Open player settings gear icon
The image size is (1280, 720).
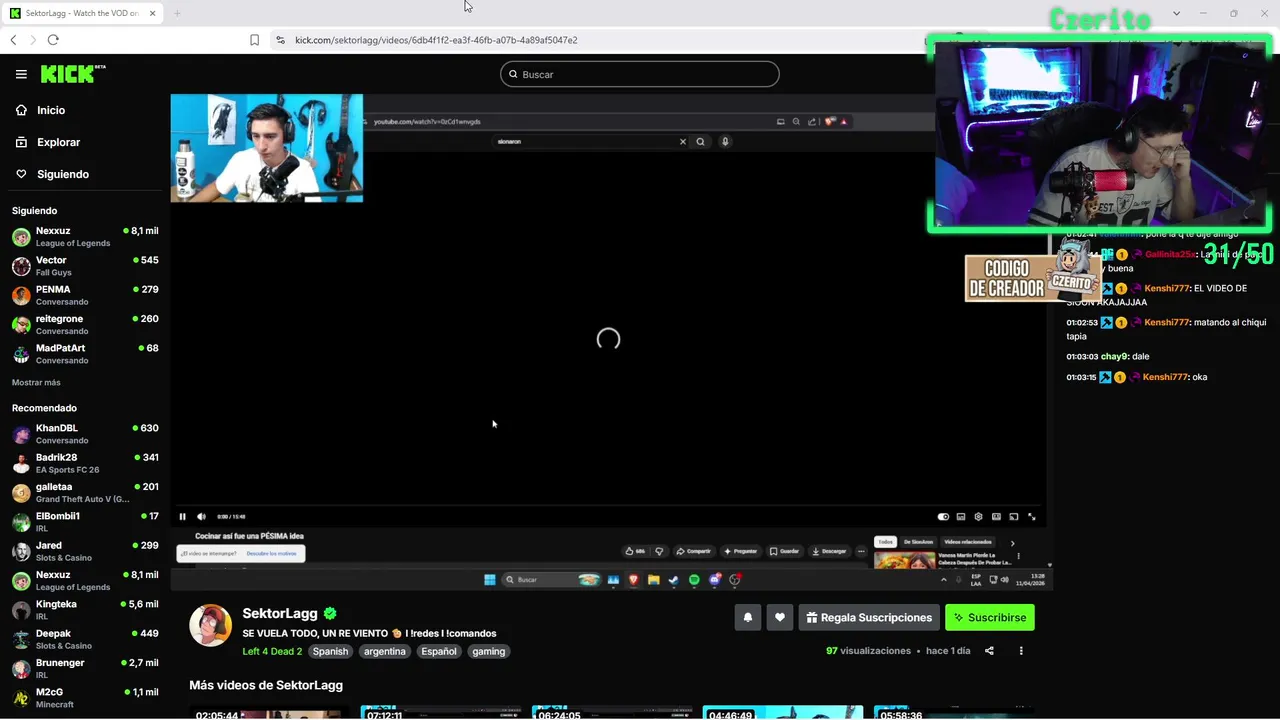click(x=979, y=517)
